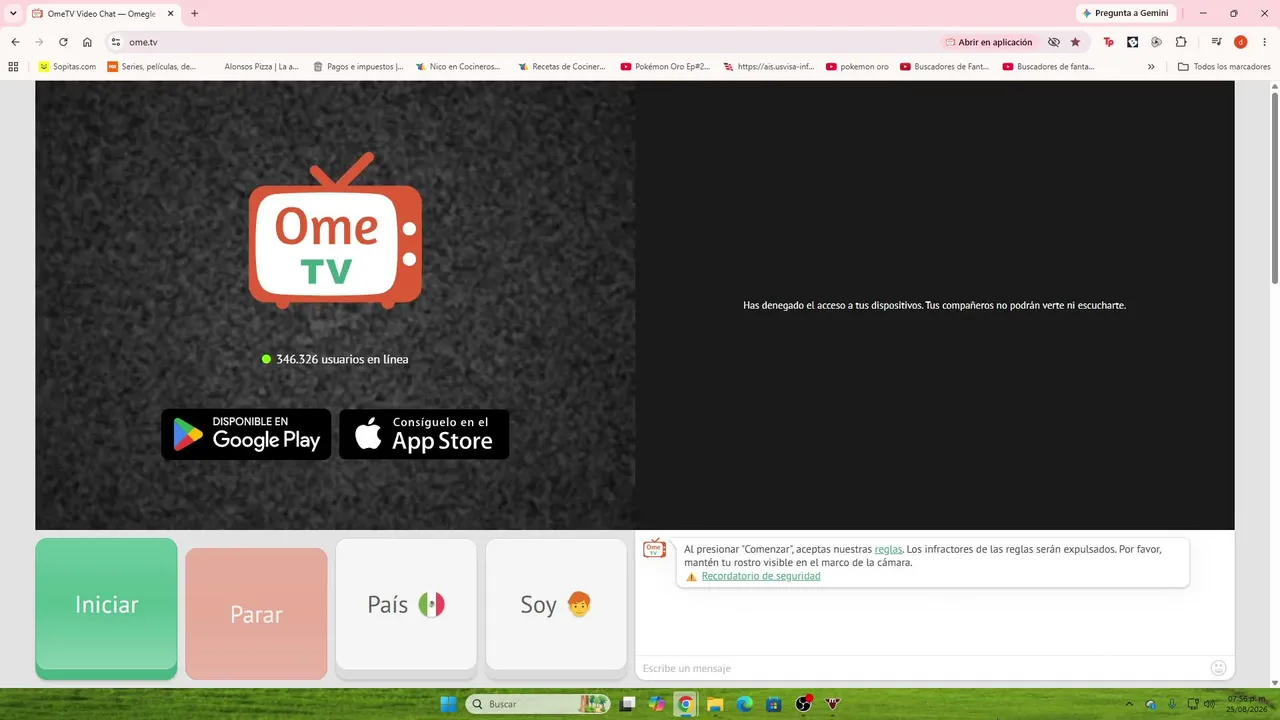This screenshot has height=720, width=1280.
Task: Open the App Store download badge
Action: [424, 434]
